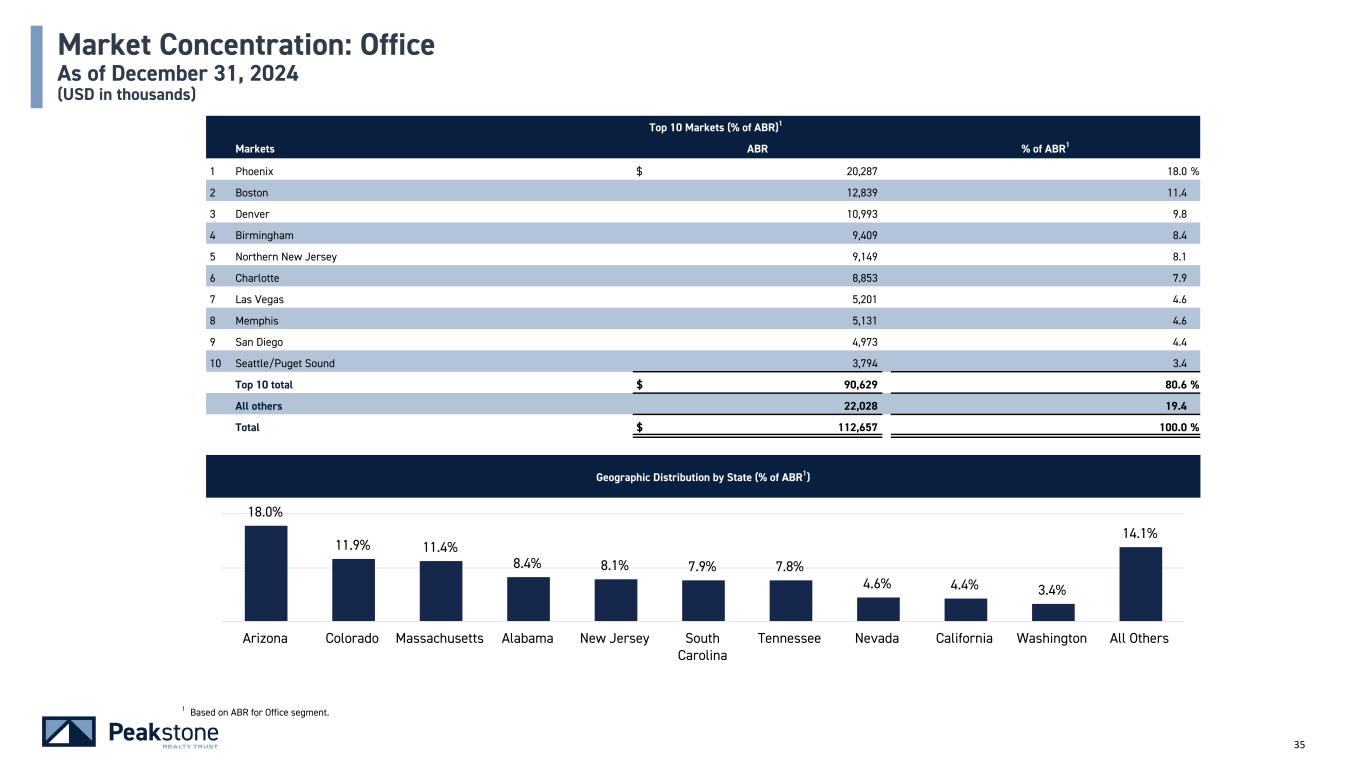Screen dimensions: 1365x768
Task: Click the Geographic Distribution by State header
Action: (702, 477)
